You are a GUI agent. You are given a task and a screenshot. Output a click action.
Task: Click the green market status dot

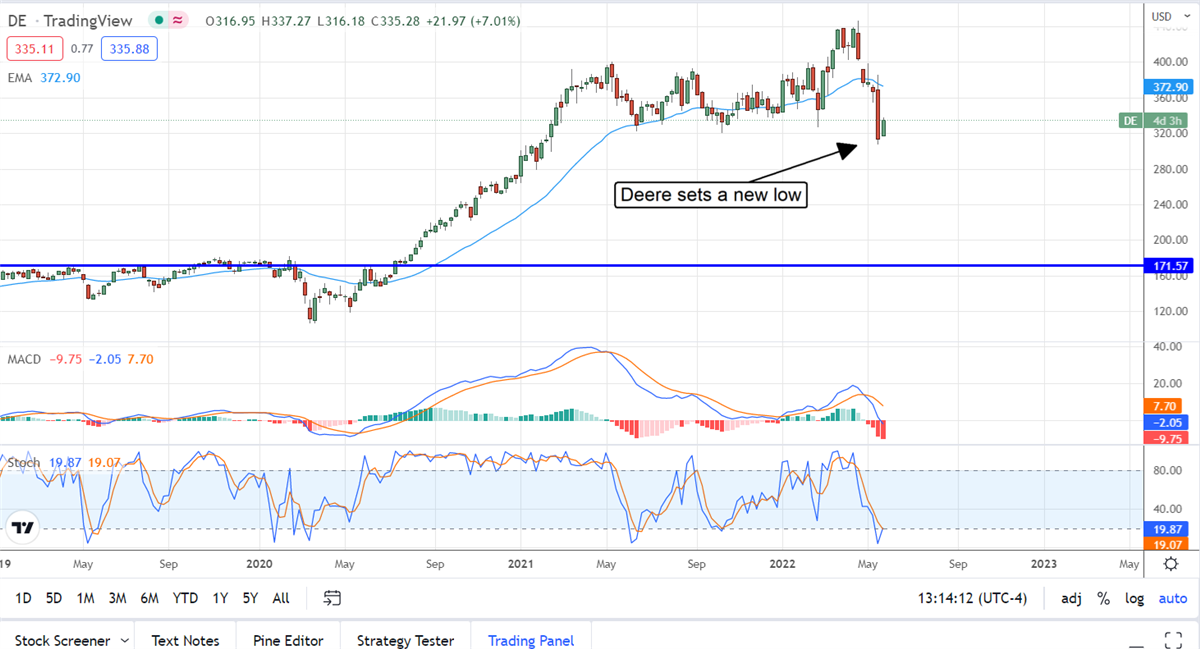[158, 21]
